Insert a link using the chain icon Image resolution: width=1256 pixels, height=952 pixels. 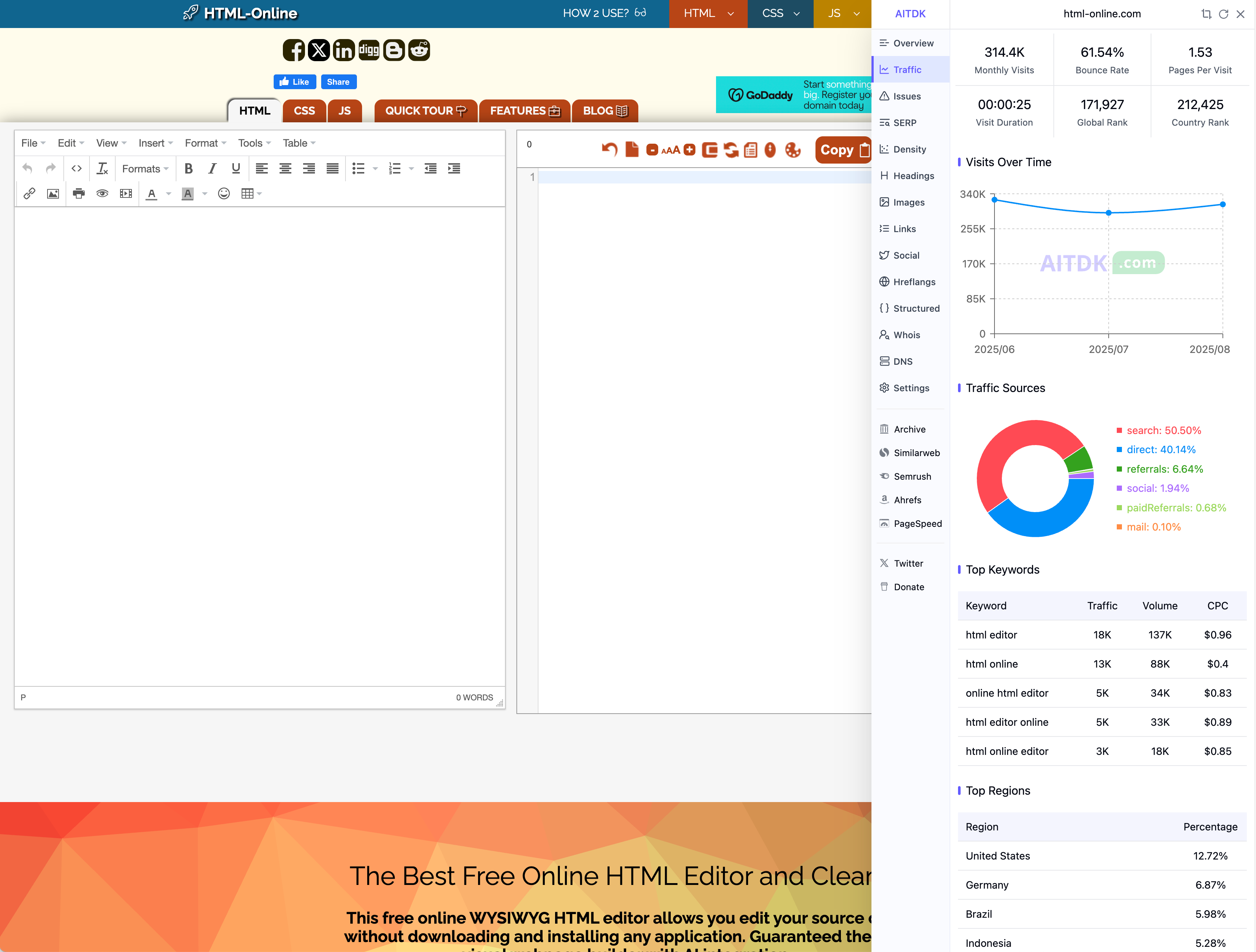29,194
